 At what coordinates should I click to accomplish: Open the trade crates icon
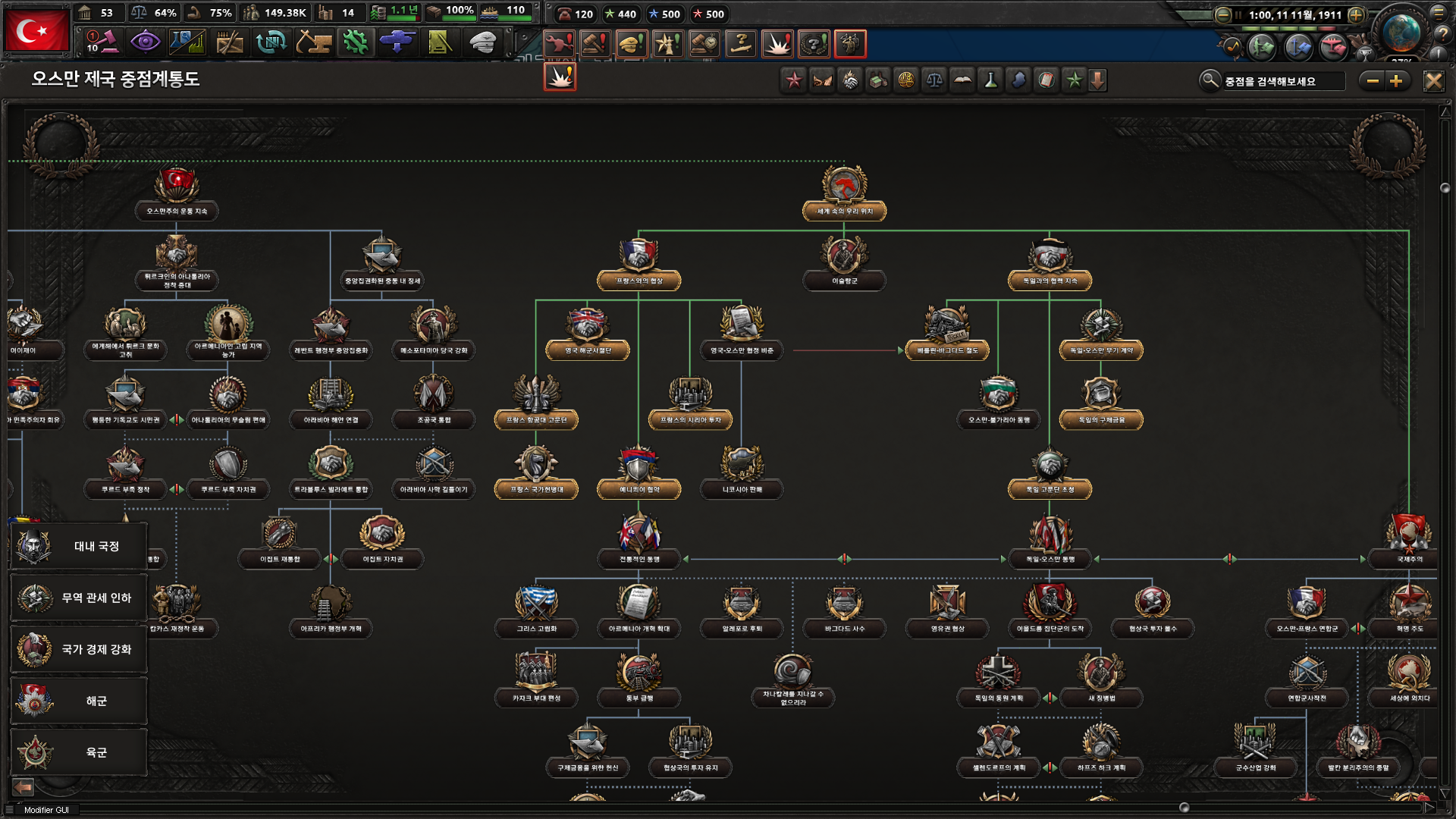coord(230,42)
